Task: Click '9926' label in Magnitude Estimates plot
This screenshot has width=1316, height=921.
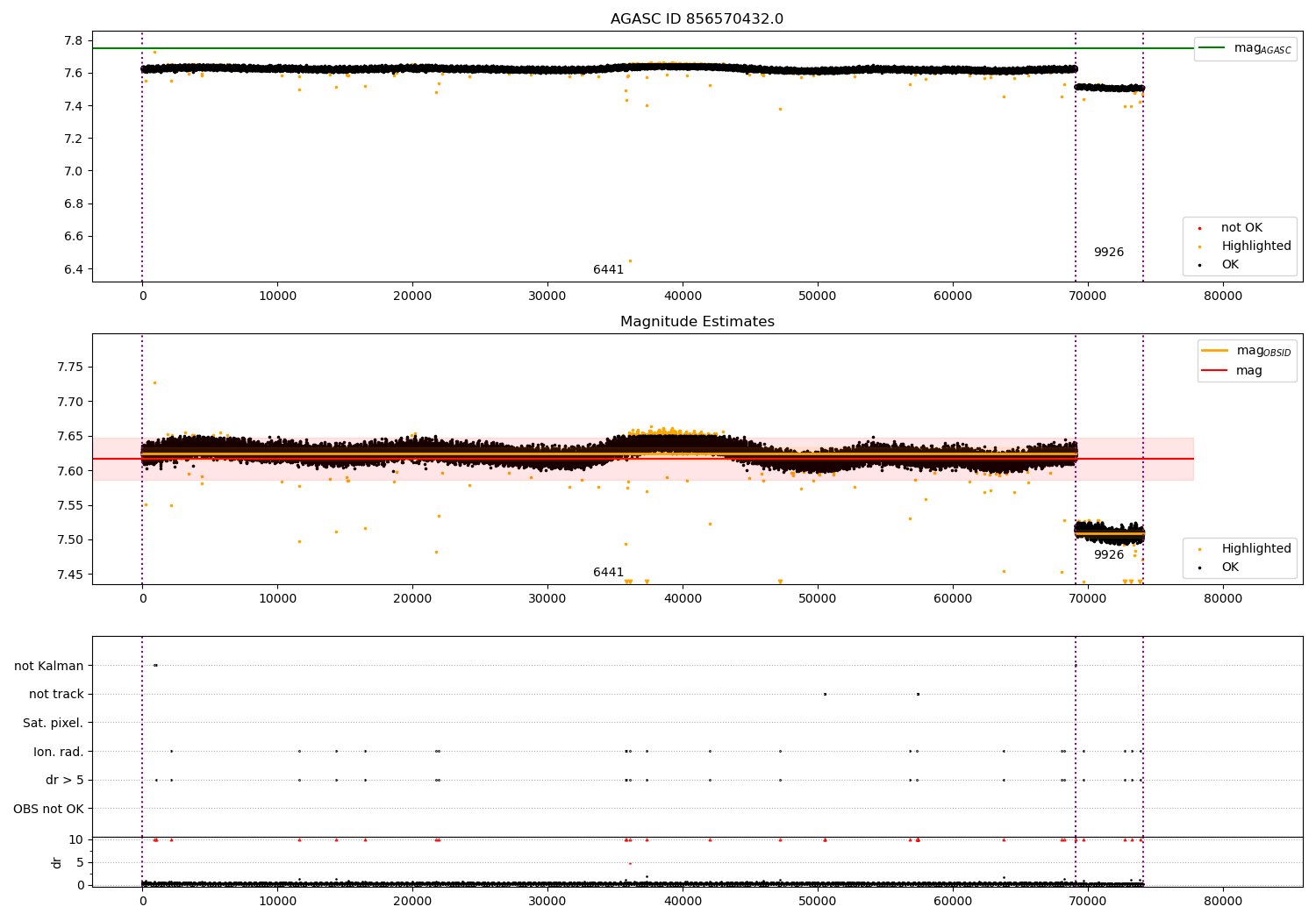Action: click(1108, 555)
